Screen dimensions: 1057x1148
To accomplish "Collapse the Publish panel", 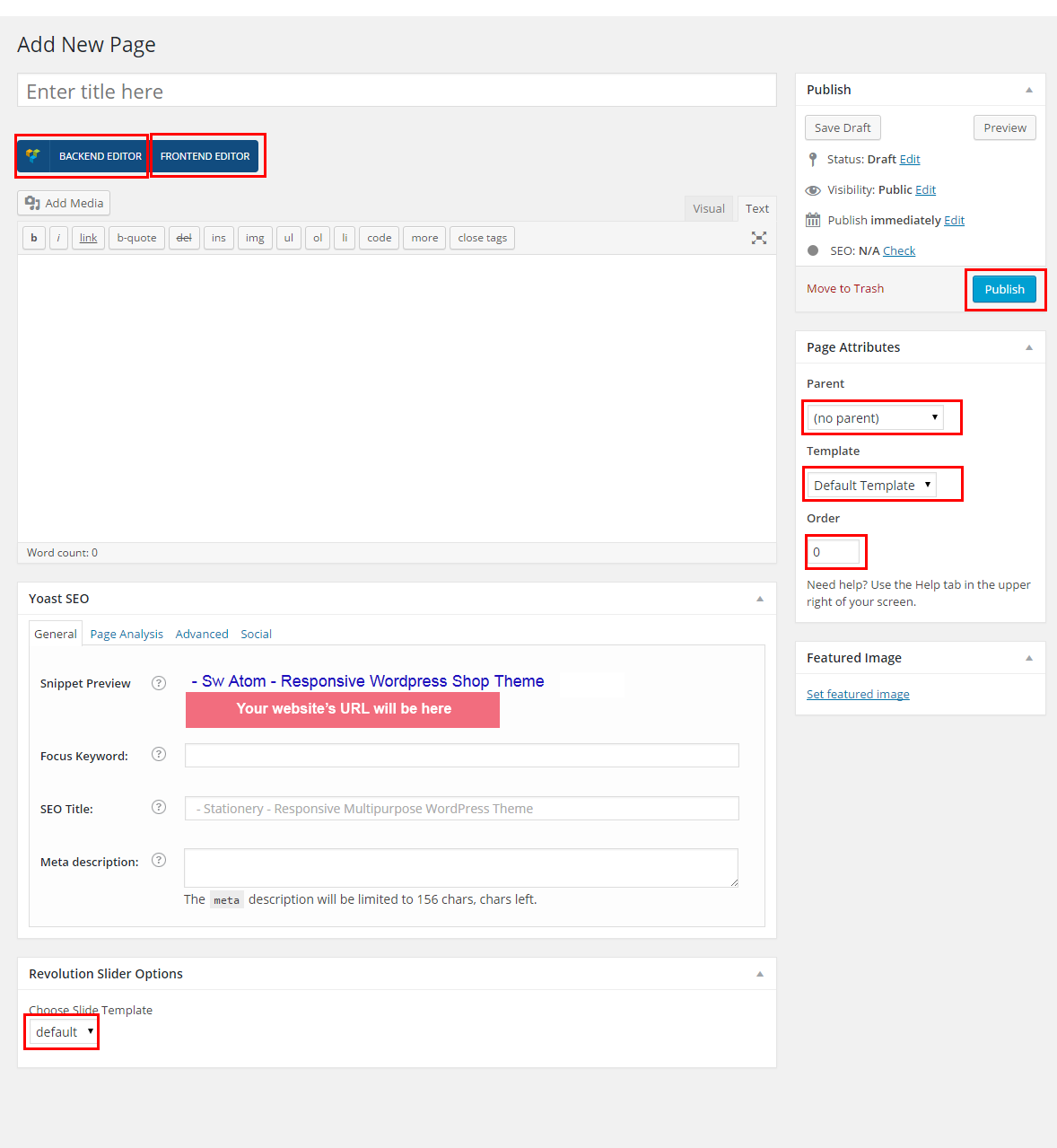I will 1029,90.
